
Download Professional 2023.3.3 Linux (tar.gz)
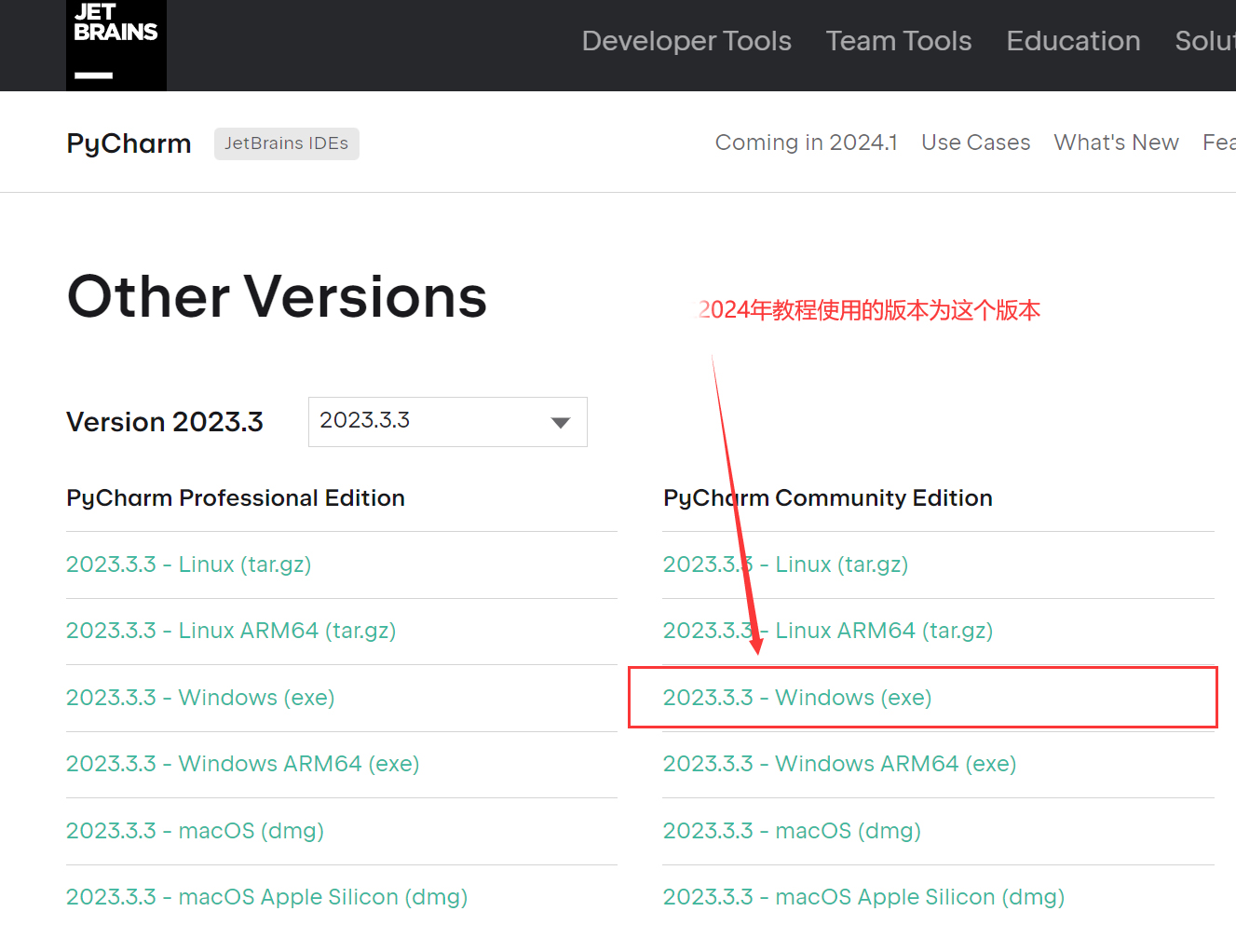189,564
